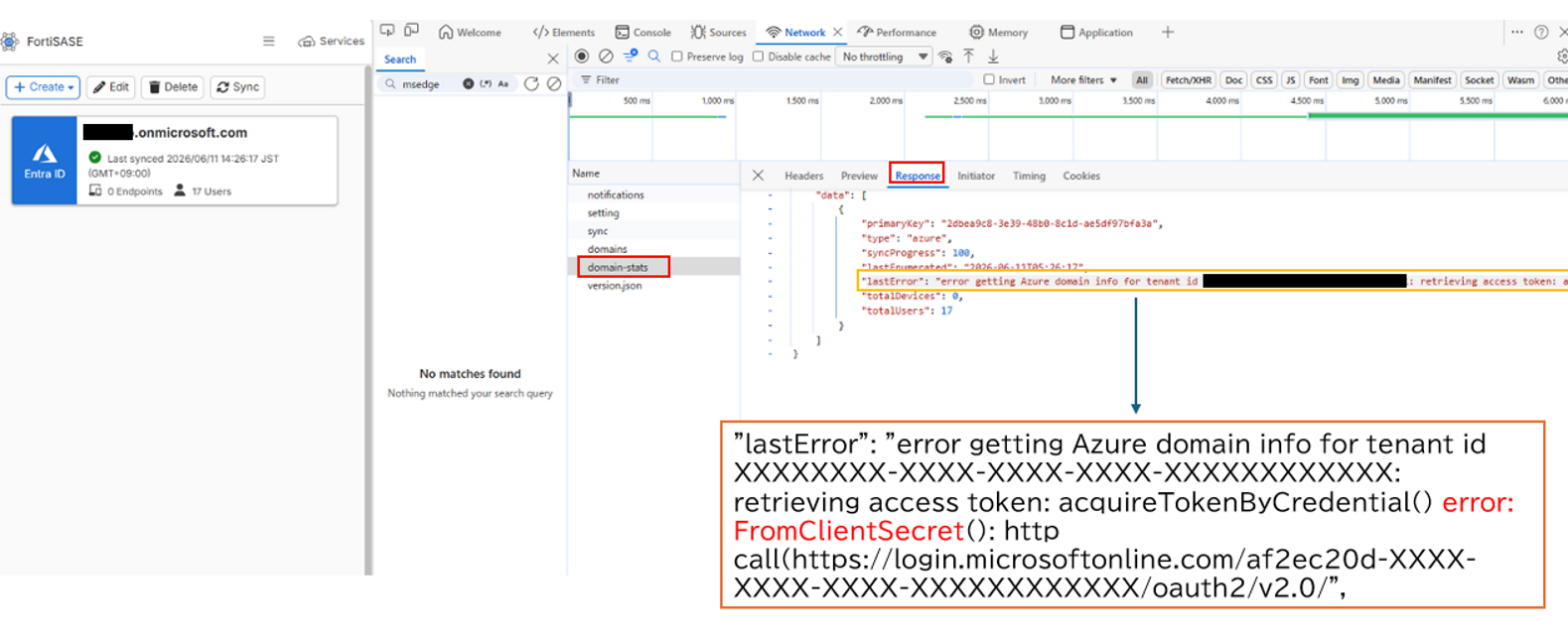Expand the Create dropdown button
This screenshot has width=1568, height=641.
point(44,87)
